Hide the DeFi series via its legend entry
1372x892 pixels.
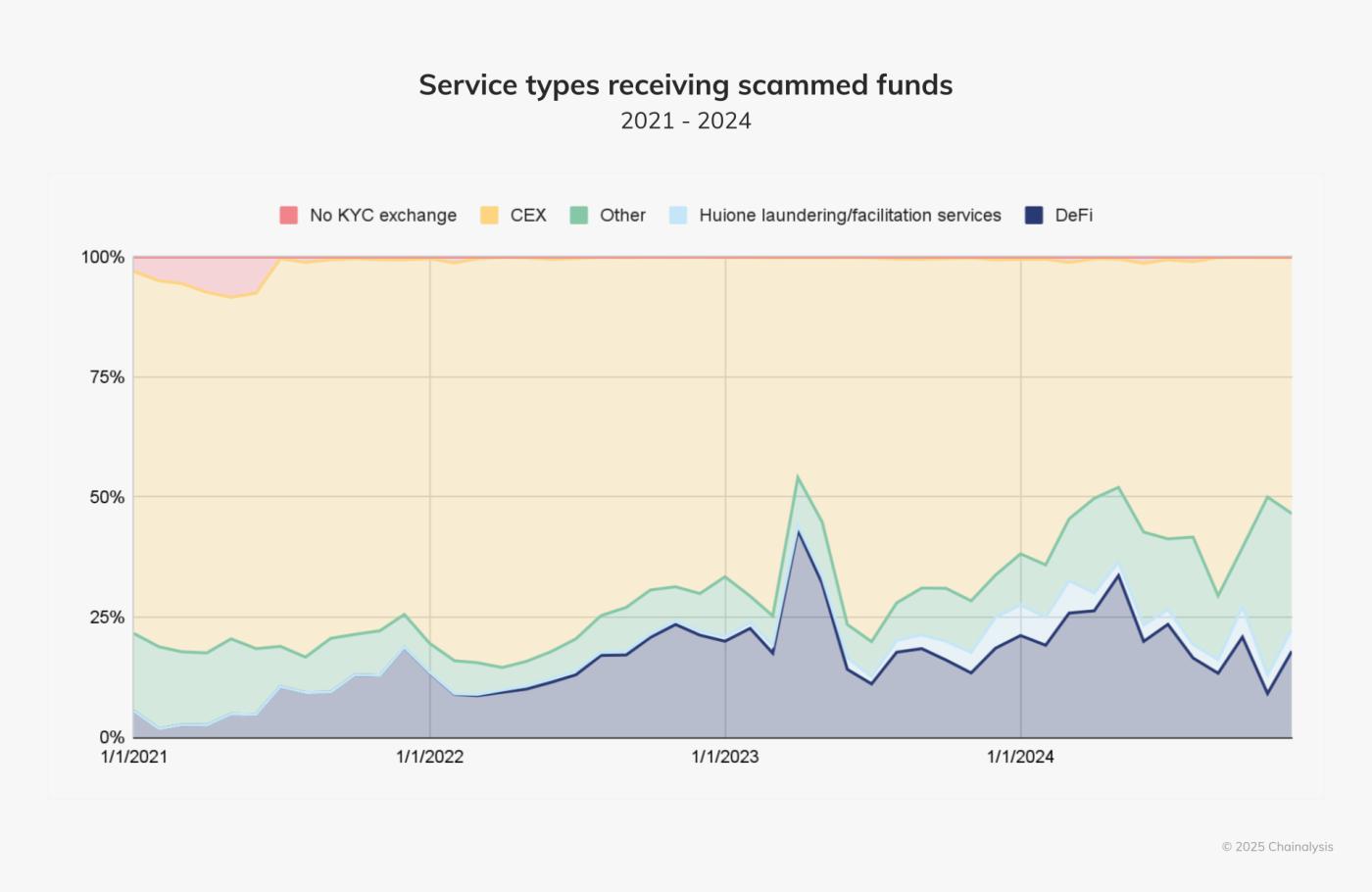coord(1074,214)
